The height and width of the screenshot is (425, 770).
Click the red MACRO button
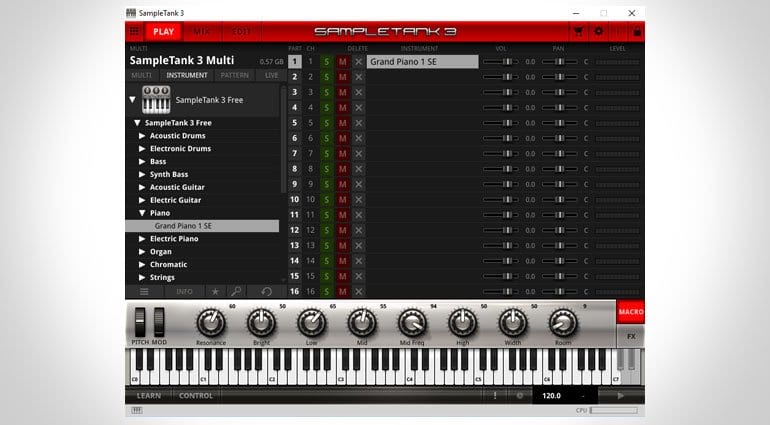point(631,312)
